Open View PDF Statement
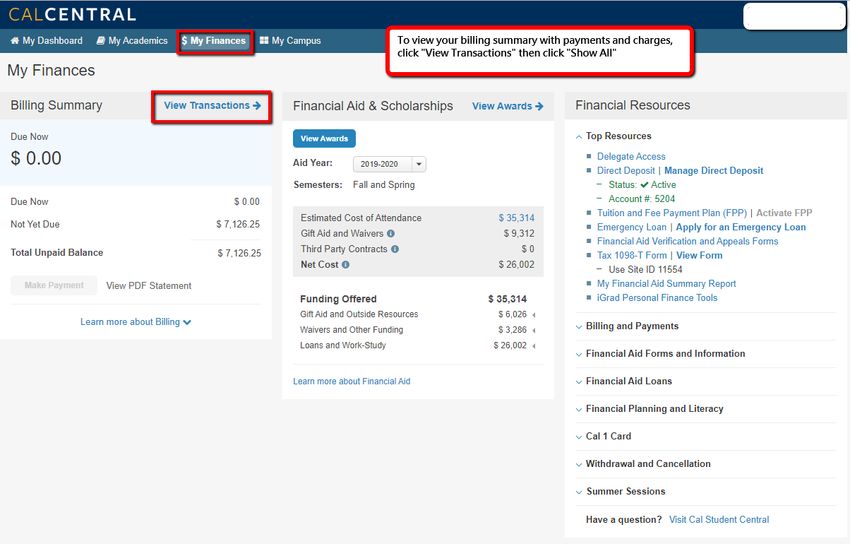Image resolution: width=850 pixels, height=544 pixels. pos(149,286)
